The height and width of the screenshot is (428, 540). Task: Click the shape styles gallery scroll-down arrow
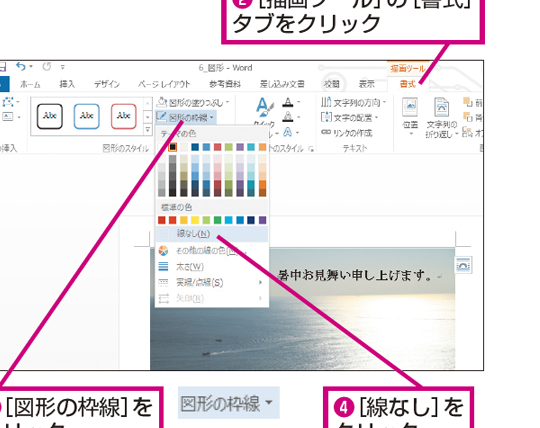[x=147, y=117]
